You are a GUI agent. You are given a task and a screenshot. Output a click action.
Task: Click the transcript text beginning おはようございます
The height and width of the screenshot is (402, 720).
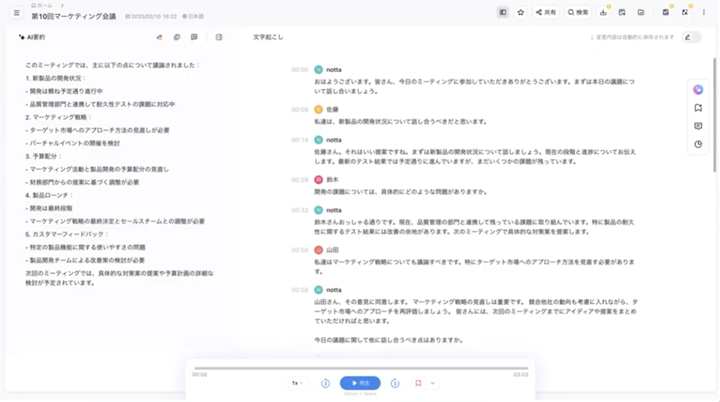474,86
